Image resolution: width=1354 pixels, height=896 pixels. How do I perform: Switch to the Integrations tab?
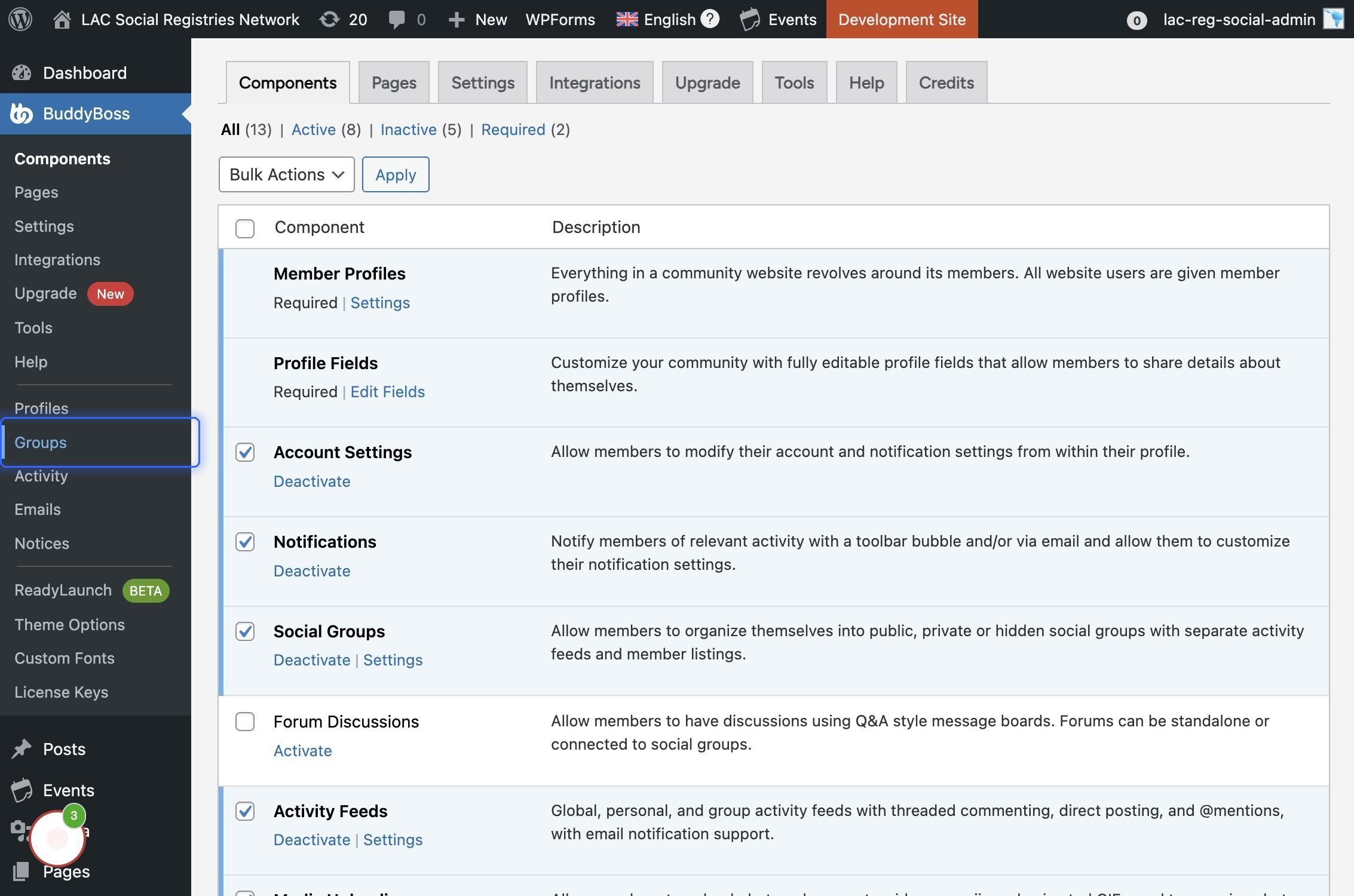pyautogui.click(x=594, y=82)
